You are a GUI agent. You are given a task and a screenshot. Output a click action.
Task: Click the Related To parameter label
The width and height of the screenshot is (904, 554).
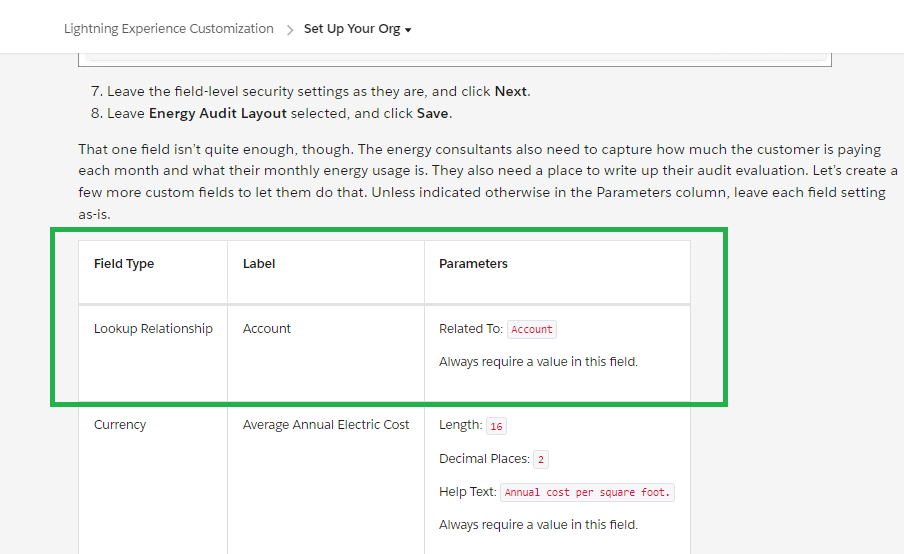[x=471, y=328]
